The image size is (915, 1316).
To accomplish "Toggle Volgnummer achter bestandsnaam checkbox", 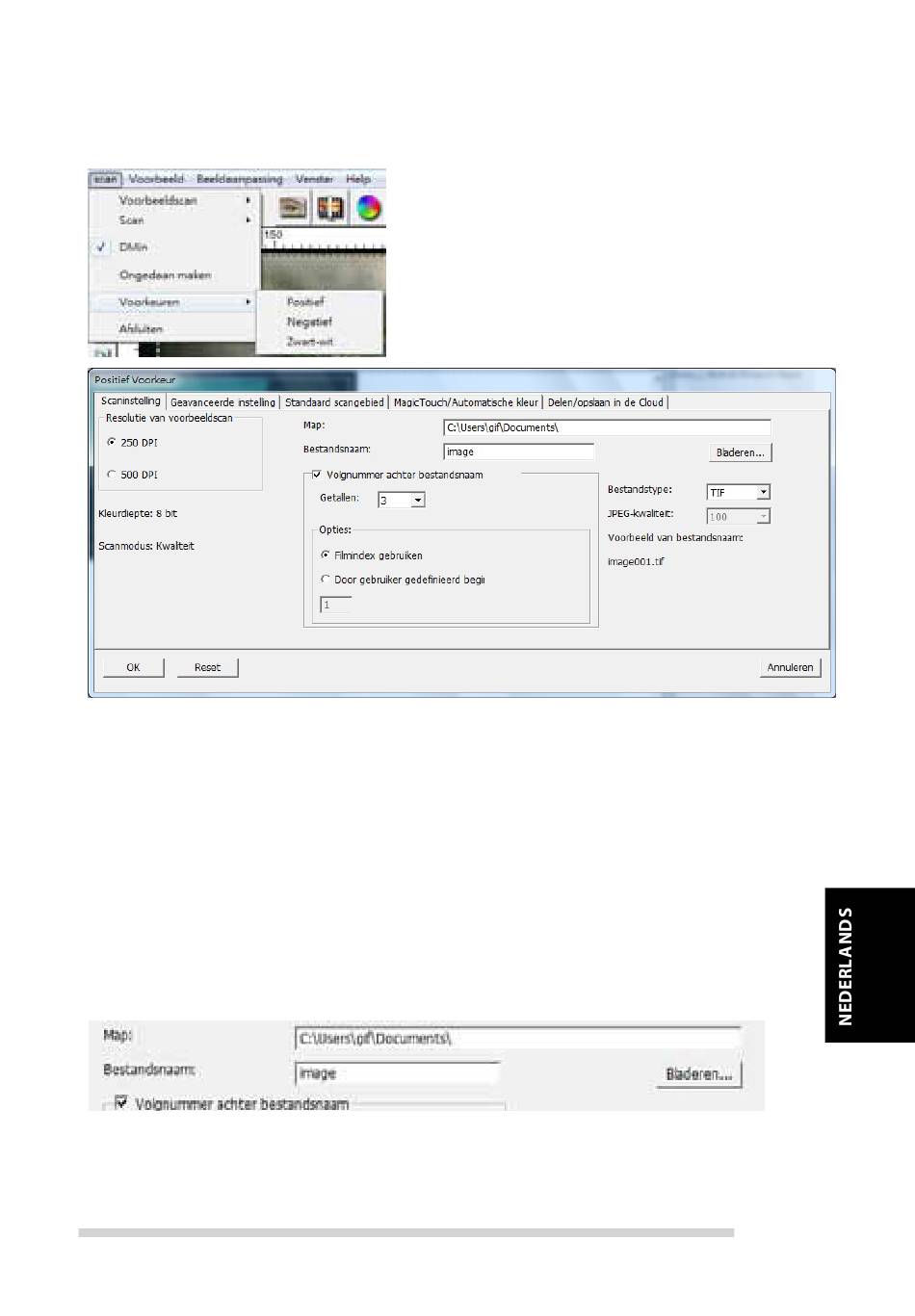I will 316,475.
